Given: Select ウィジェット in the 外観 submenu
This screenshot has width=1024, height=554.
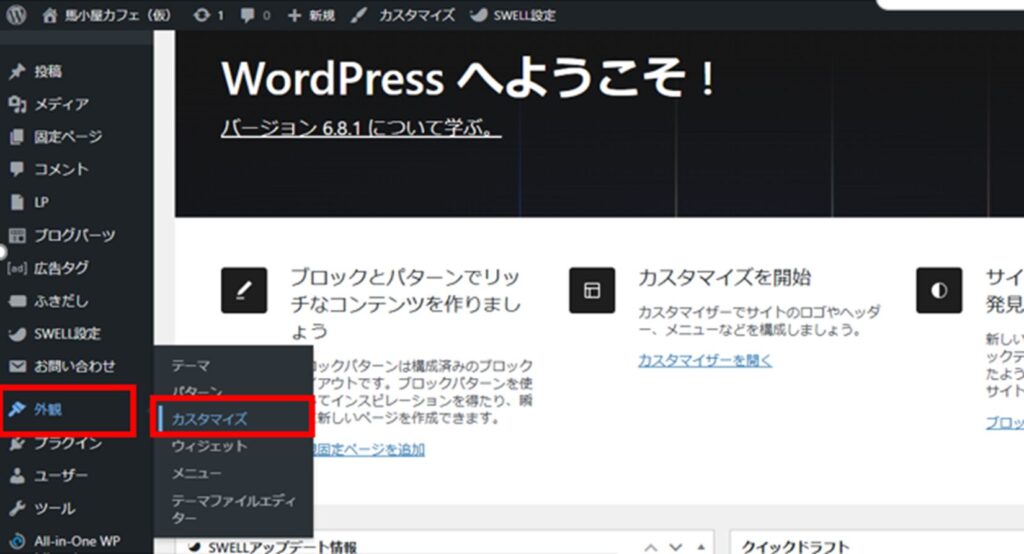Looking at the screenshot, I should tap(209, 446).
